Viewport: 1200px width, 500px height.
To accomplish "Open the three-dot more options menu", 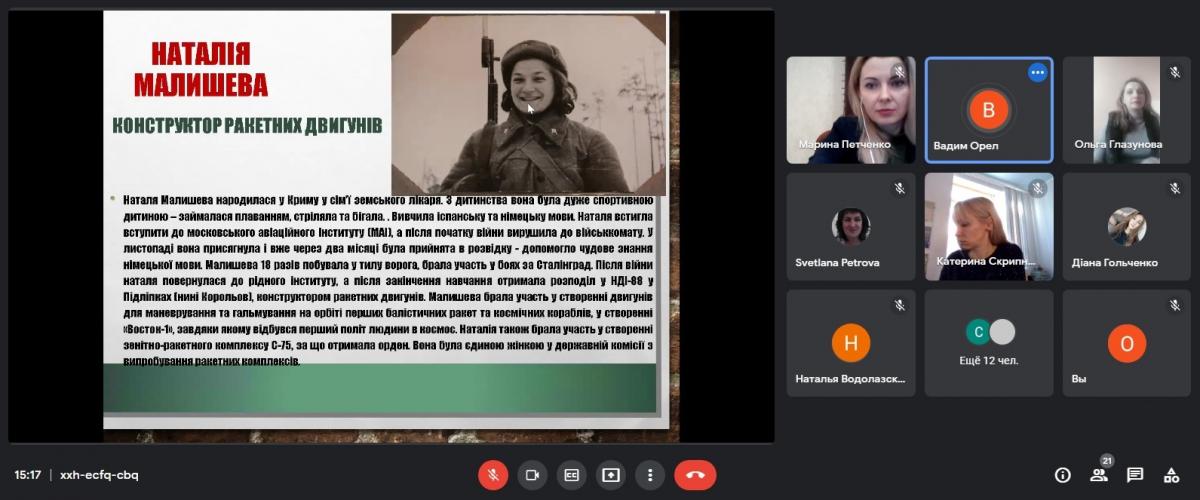I will (x=650, y=475).
